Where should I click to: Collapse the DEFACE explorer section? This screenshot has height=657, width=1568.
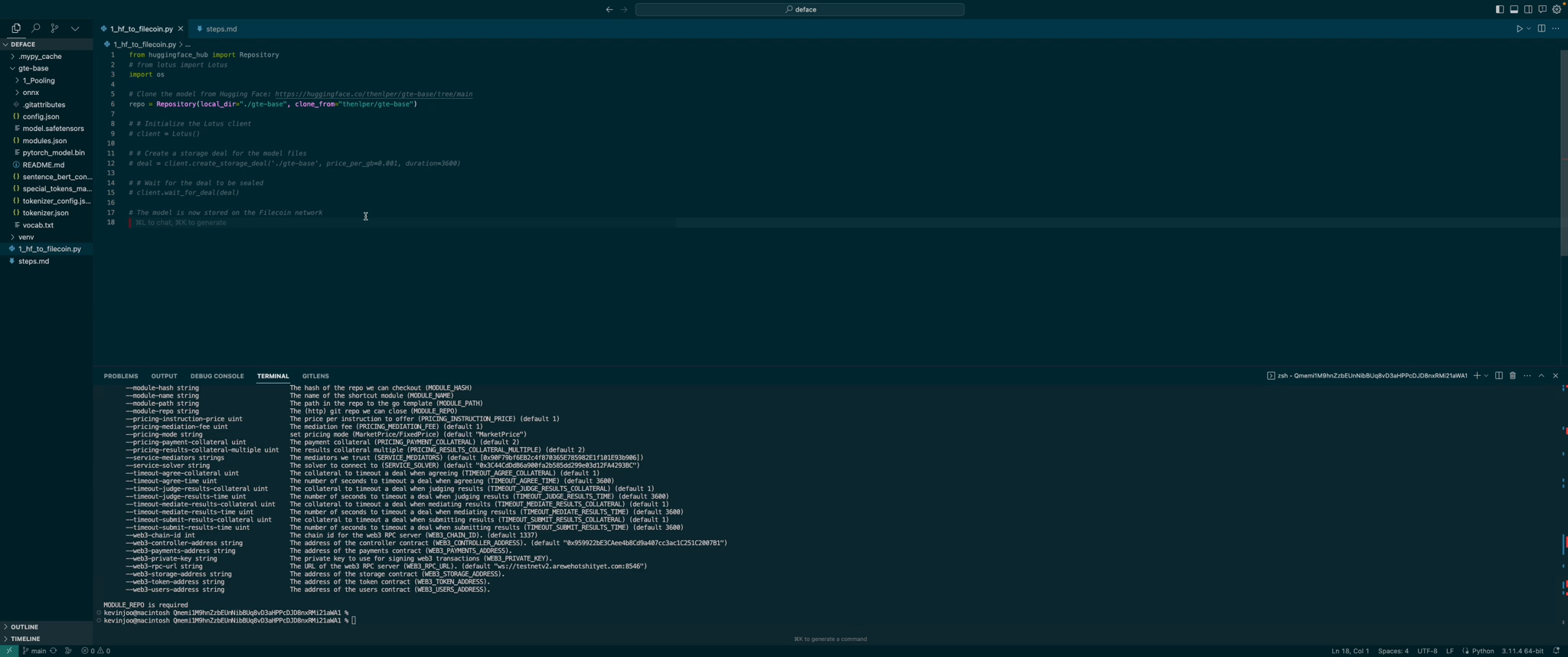tap(46, 44)
